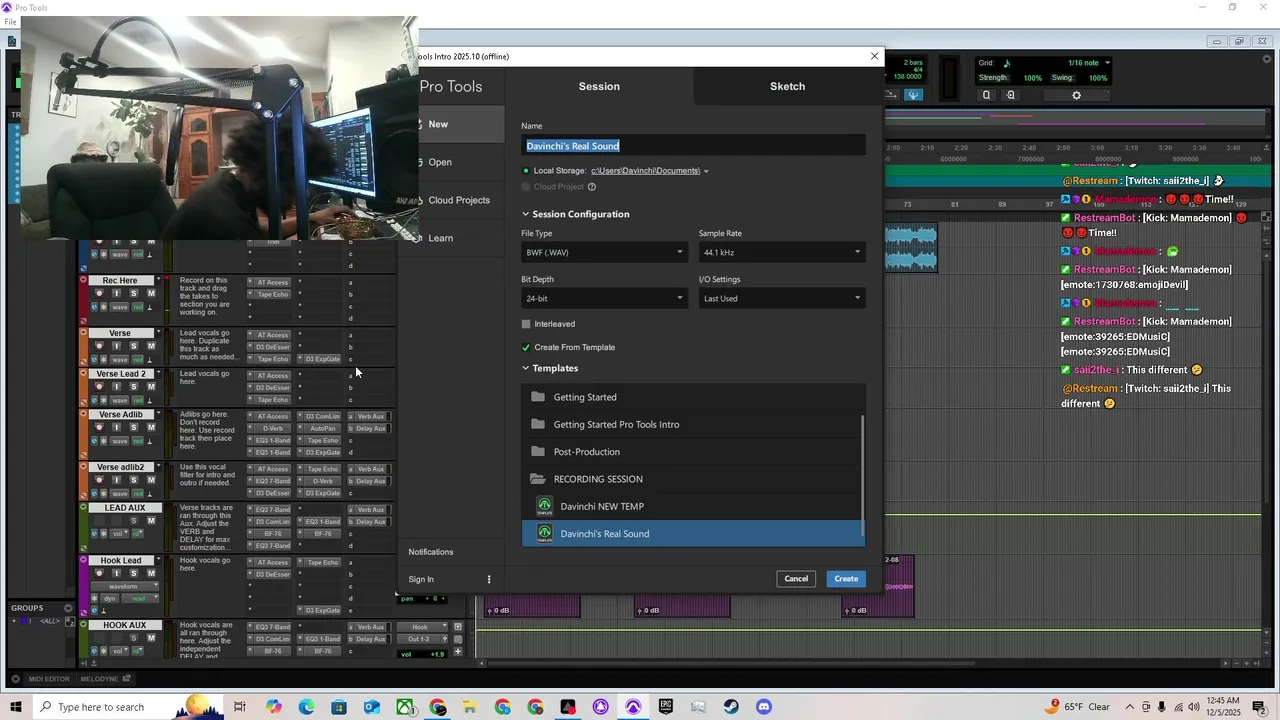Switch to the Session tab
The image size is (1280, 720).
click(599, 86)
